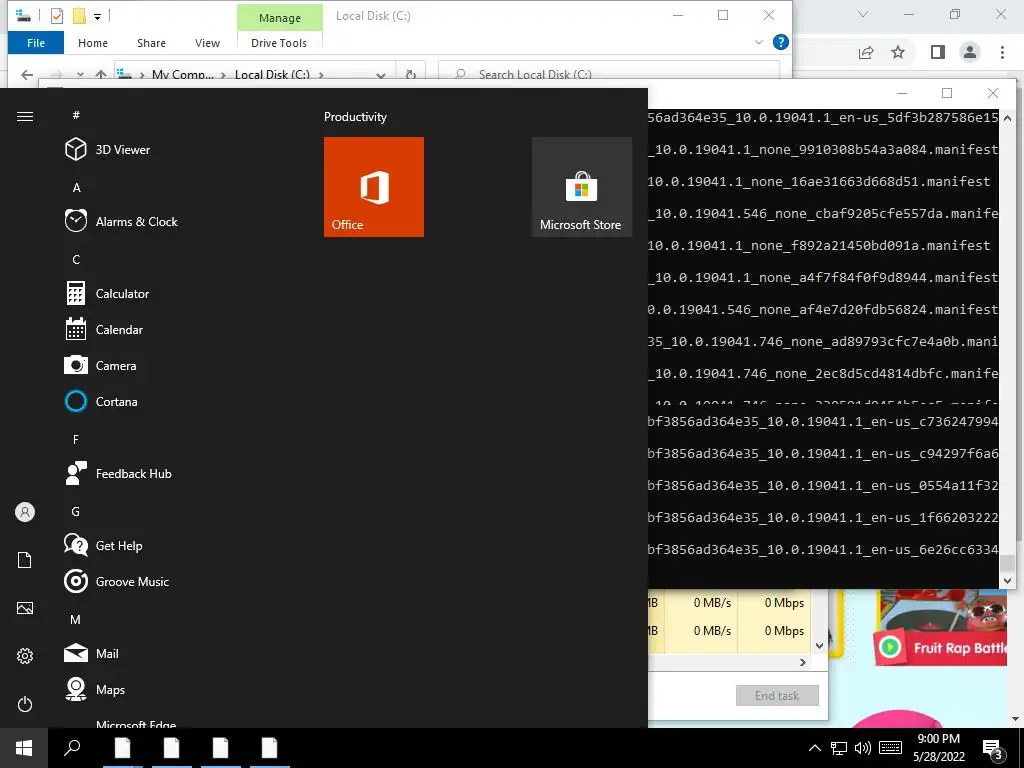
Task: Open taskbar search magnifier
Action: click(x=72, y=748)
